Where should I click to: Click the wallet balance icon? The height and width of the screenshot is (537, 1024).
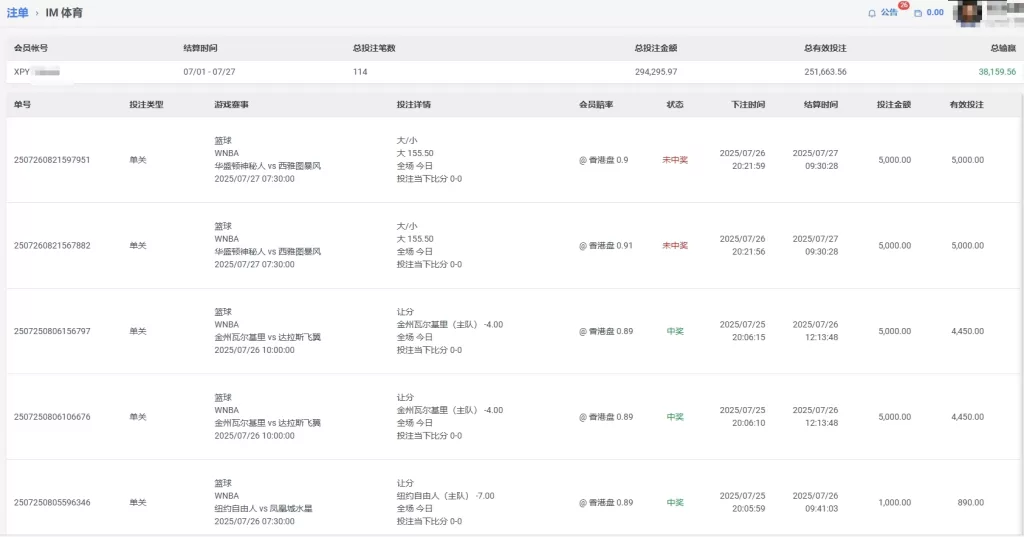pyautogui.click(x=918, y=13)
